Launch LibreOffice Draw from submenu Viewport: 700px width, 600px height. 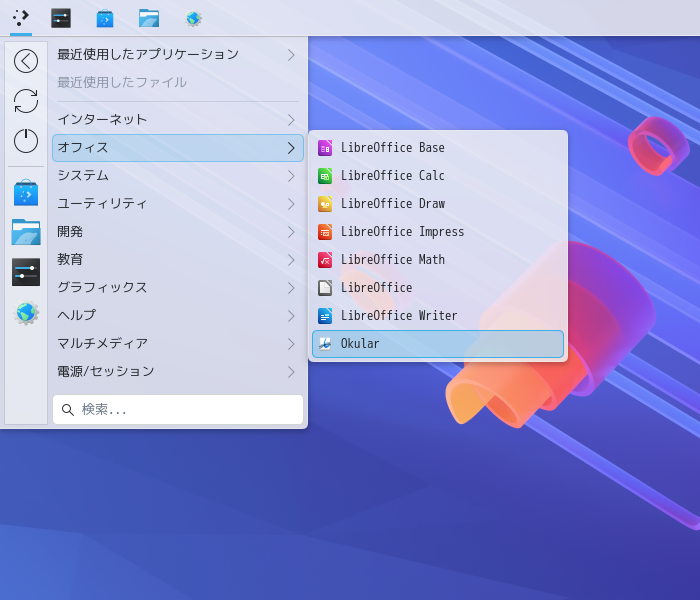click(x=438, y=204)
